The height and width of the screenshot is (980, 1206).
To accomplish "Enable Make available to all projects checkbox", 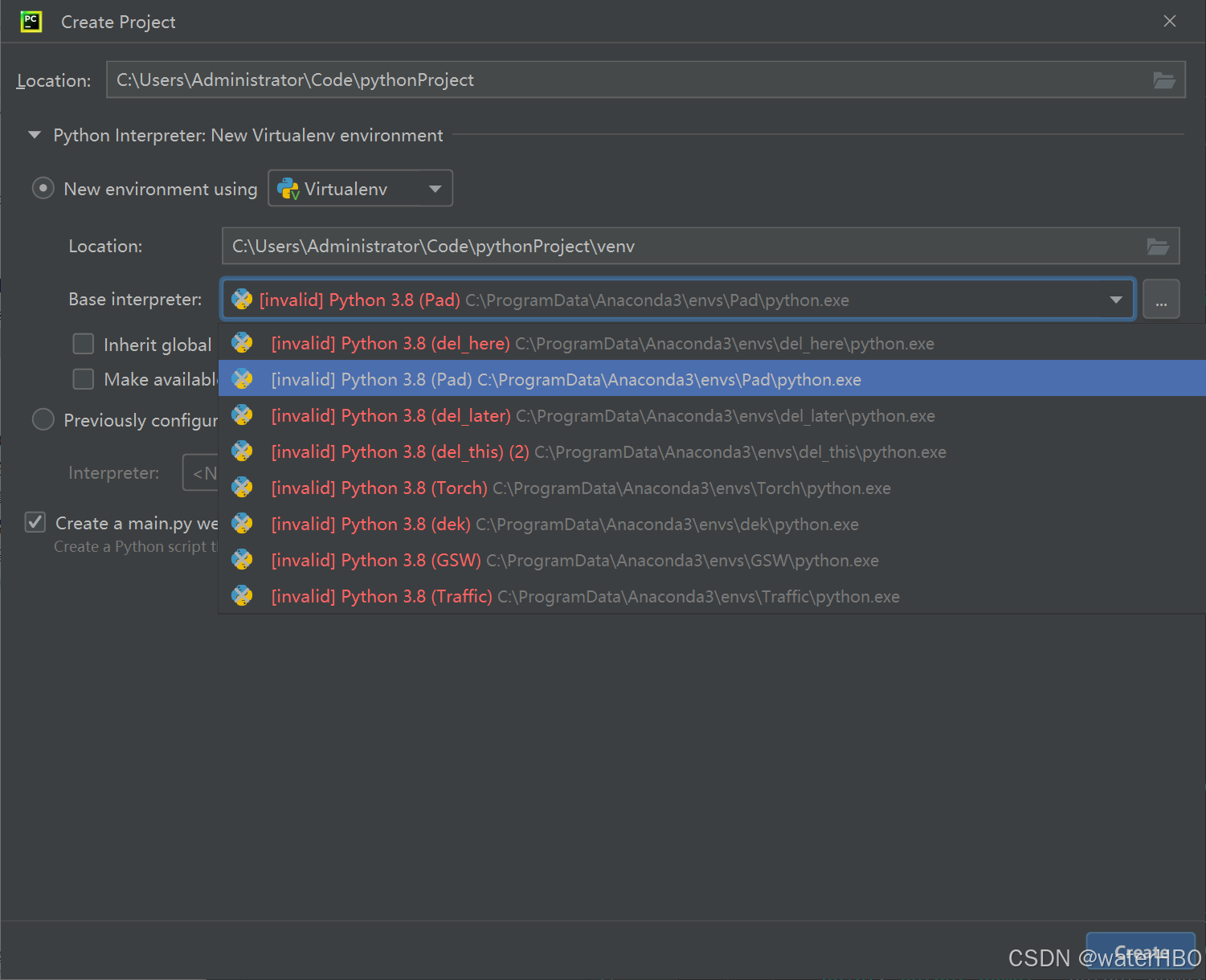I will pos(84,379).
